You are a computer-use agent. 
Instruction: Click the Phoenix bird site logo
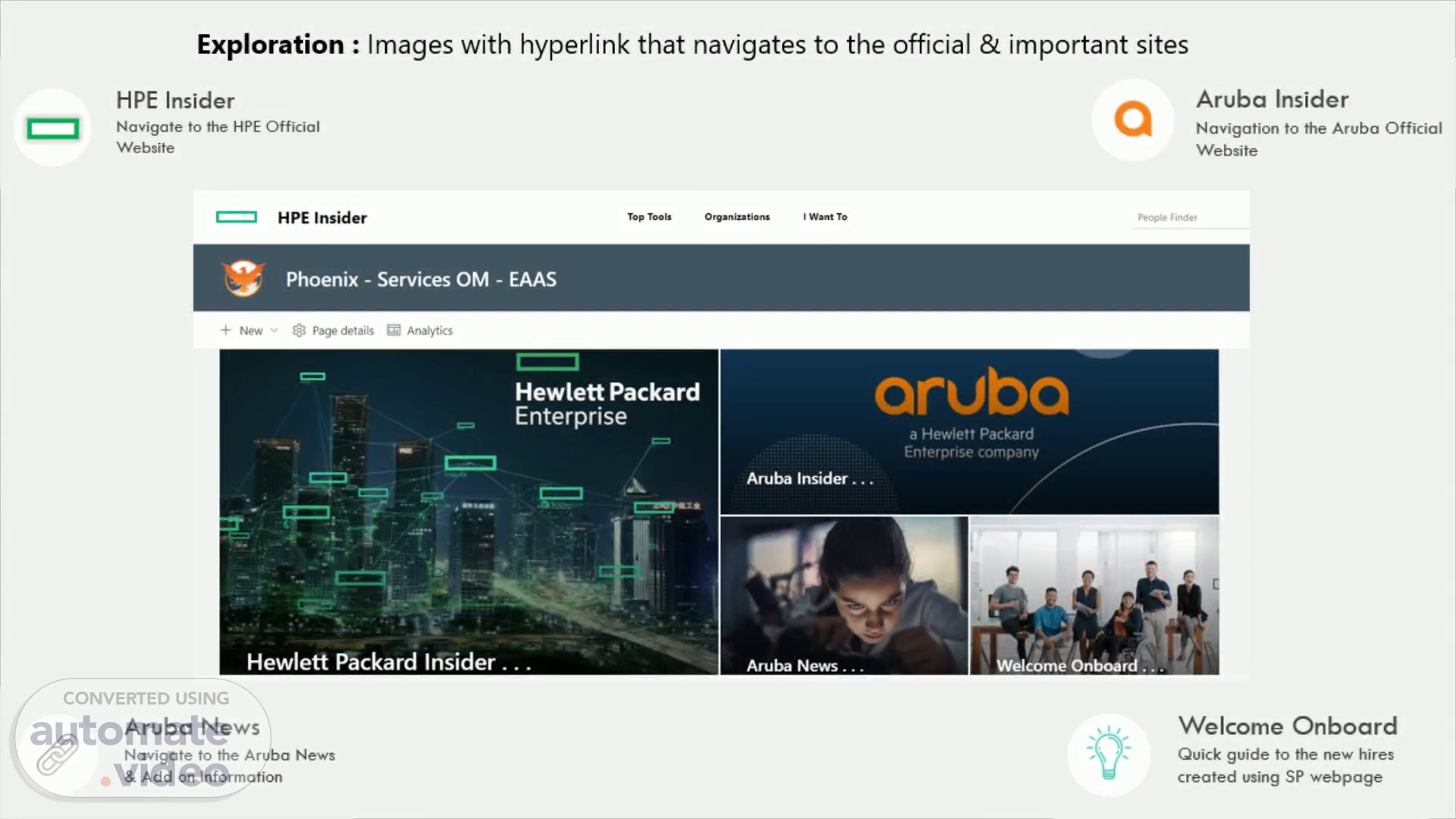click(243, 278)
